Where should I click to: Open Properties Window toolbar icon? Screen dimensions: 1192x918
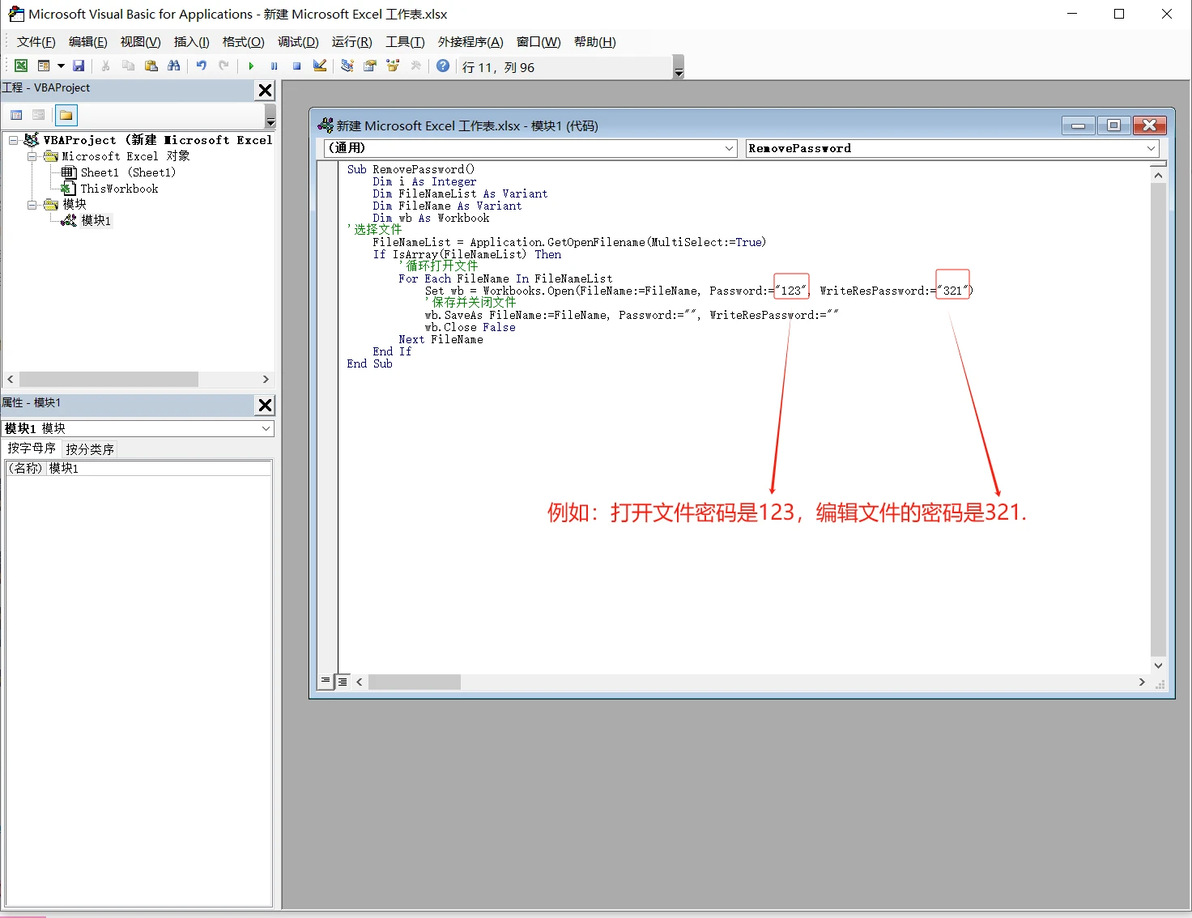click(370, 66)
